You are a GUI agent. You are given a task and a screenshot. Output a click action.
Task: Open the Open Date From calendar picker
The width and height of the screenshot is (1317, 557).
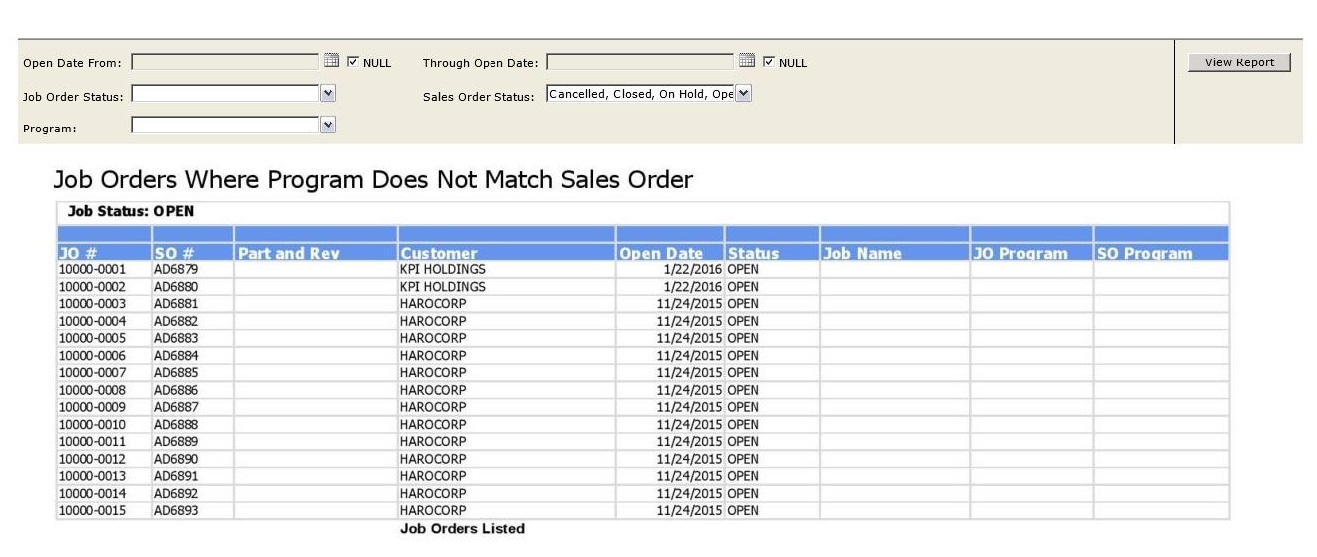pyautogui.click(x=332, y=62)
